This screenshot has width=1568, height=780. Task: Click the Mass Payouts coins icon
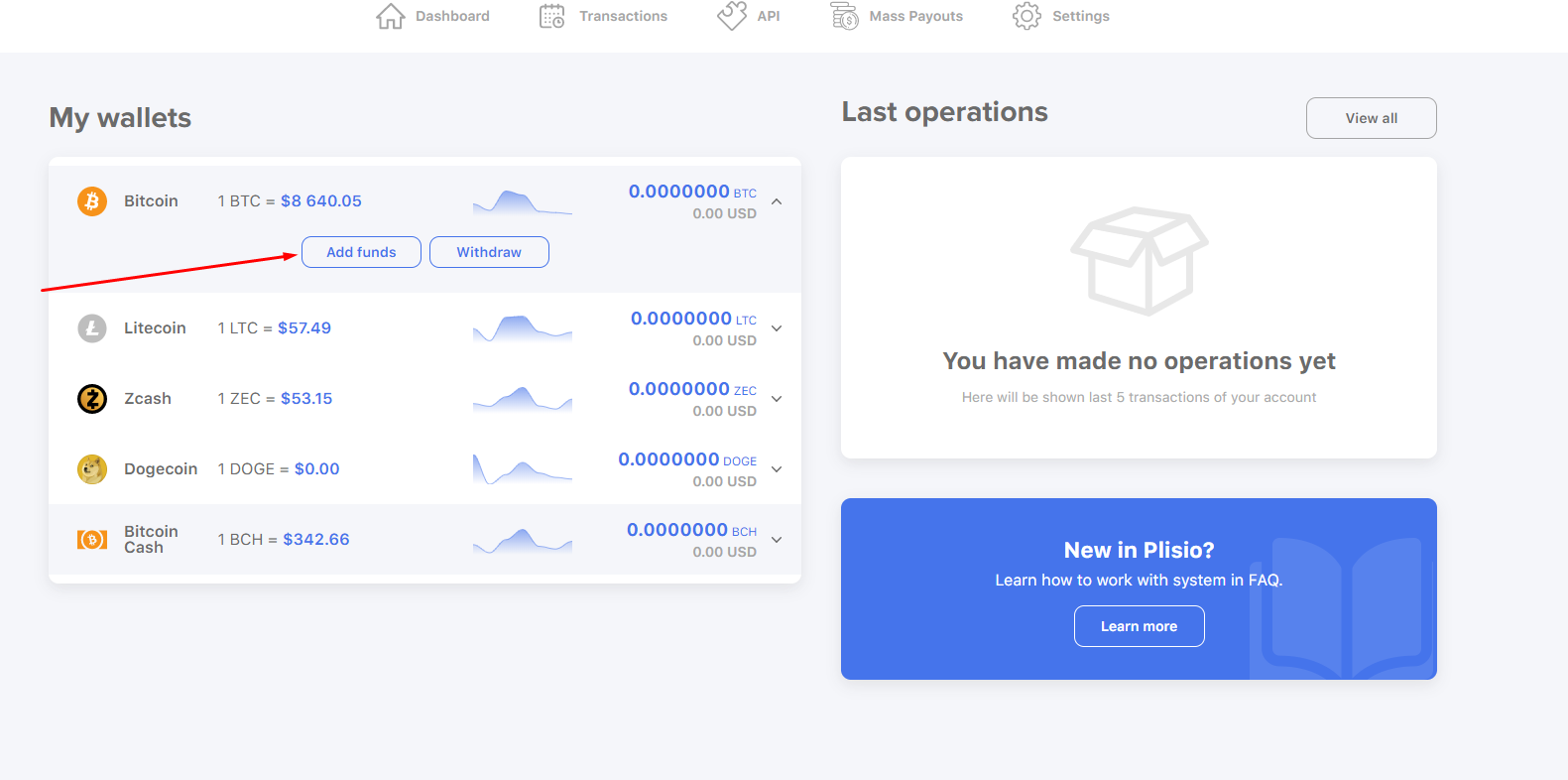844,16
